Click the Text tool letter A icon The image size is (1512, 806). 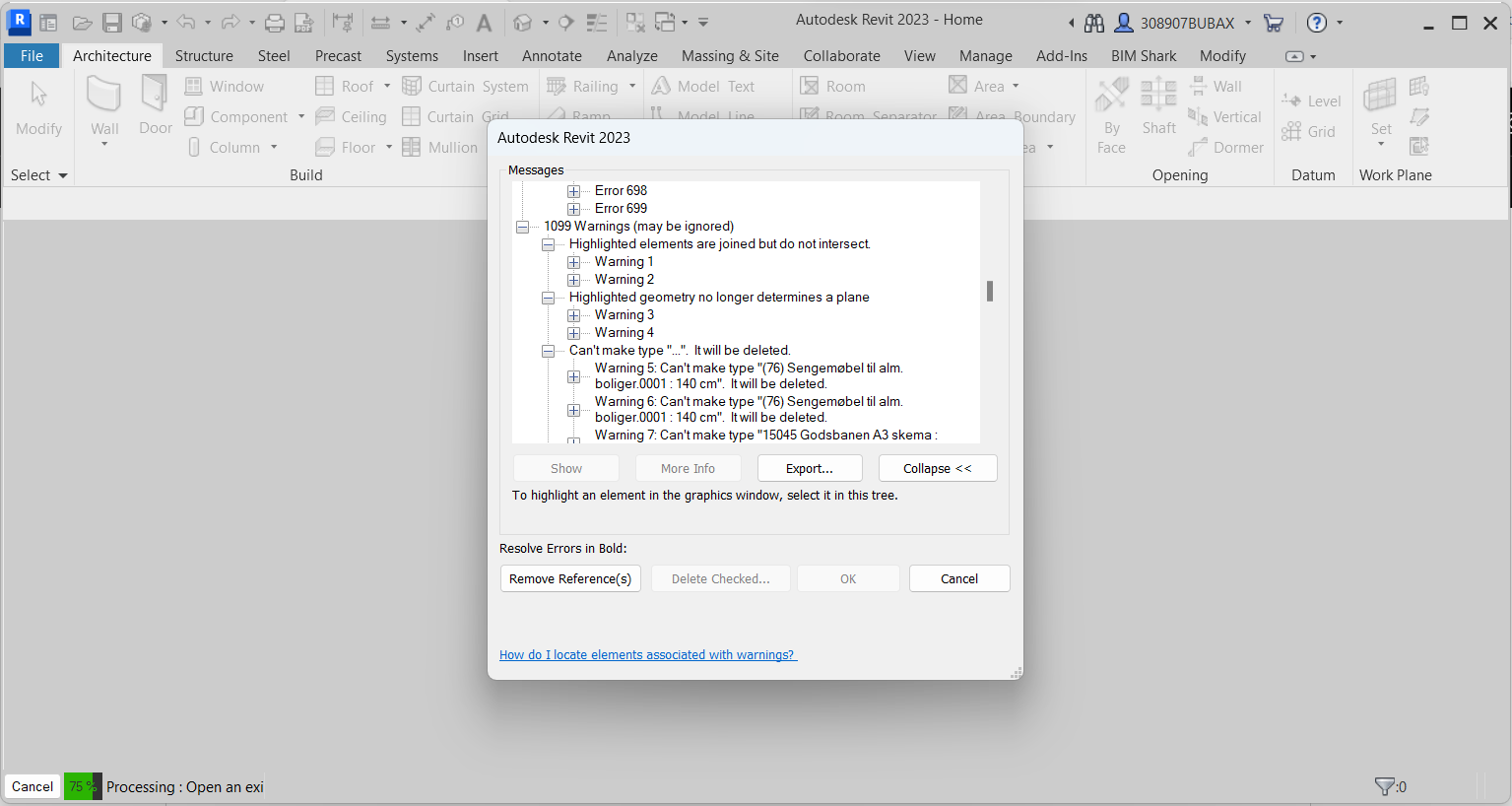(484, 22)
